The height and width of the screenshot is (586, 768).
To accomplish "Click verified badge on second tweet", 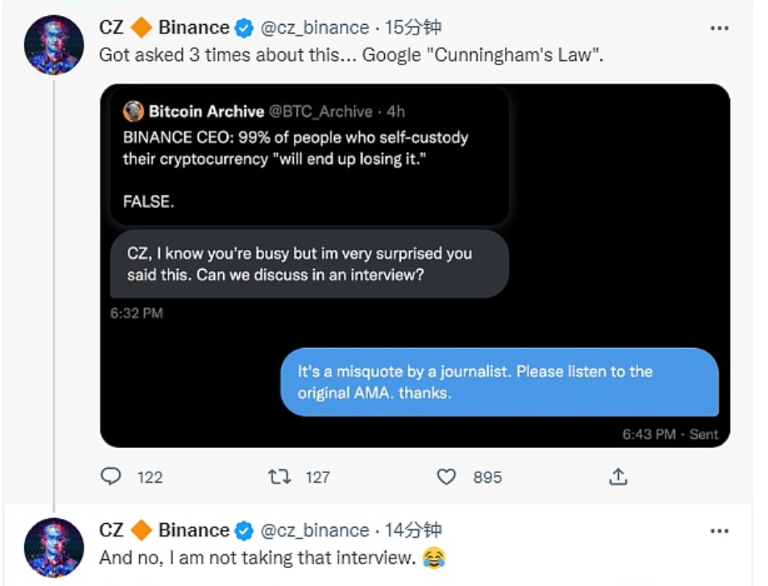I will (245, 530).
